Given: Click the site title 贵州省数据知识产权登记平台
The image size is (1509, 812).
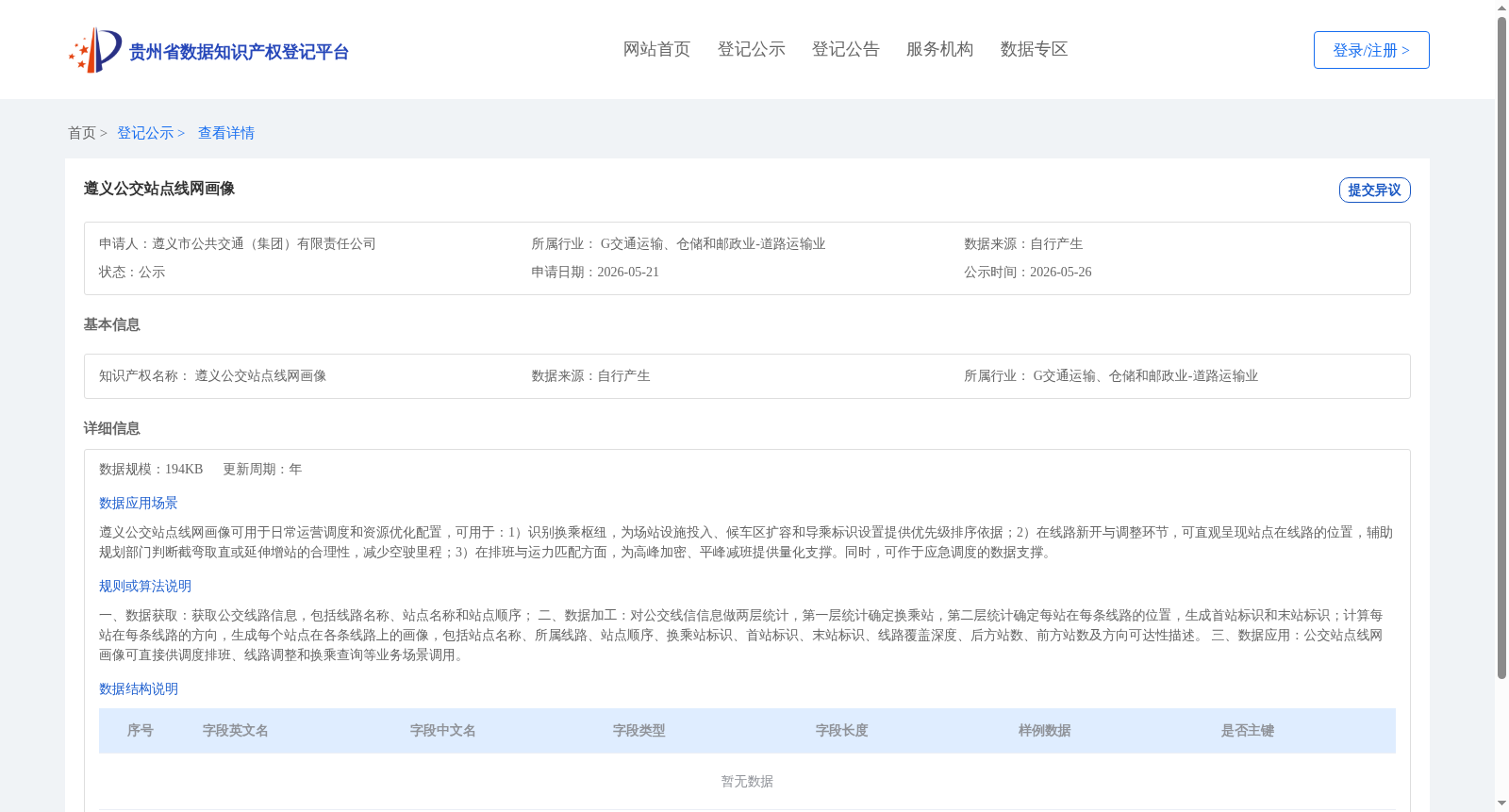Looking at the screenshot, I should pos(239,52).
